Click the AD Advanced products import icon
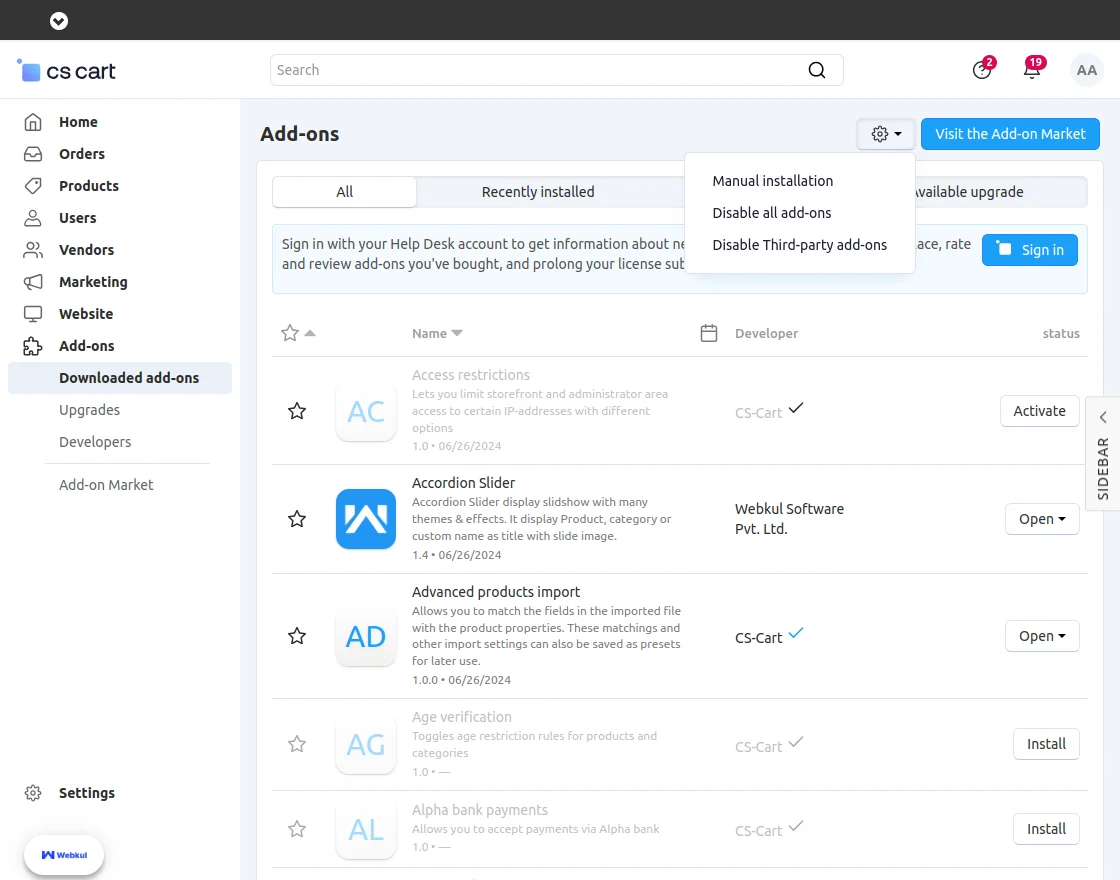This screenshot has height=880, width=1120. pyautogui.click(x=366, y=636)
